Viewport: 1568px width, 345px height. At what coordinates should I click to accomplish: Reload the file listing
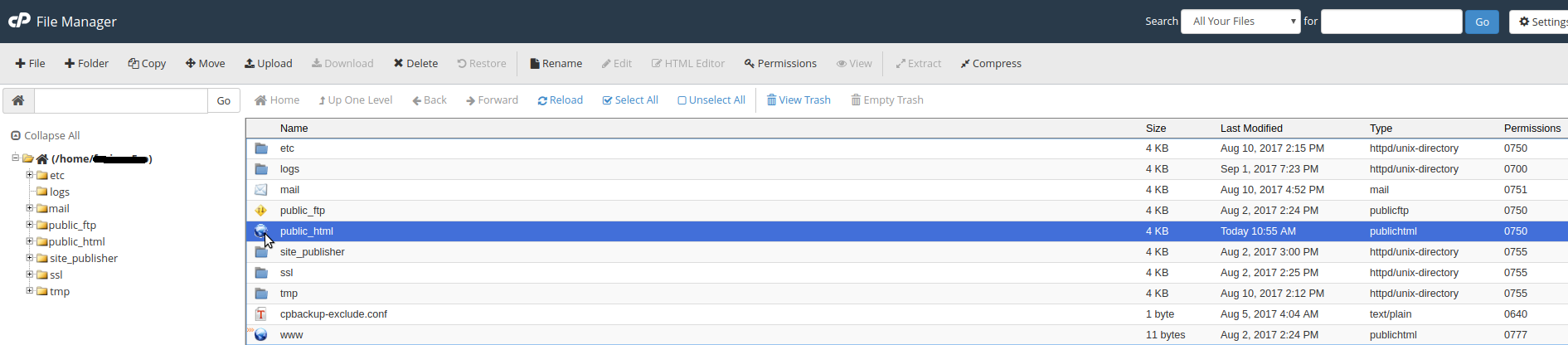[x=561, y=100]
